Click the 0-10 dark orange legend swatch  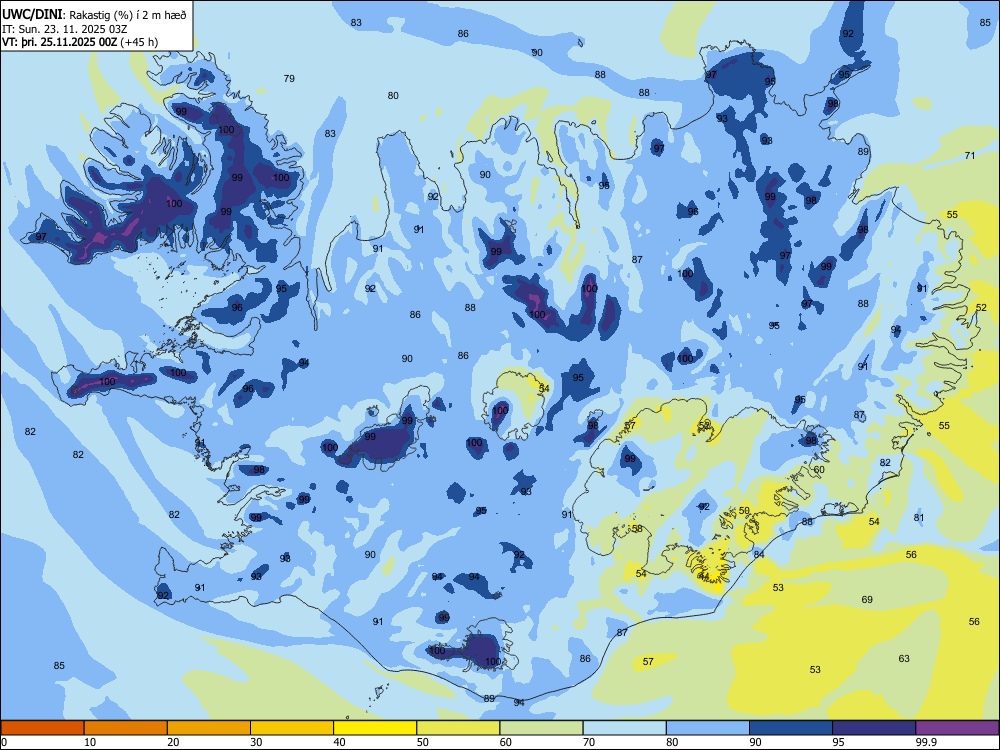[x=43, y=728]
